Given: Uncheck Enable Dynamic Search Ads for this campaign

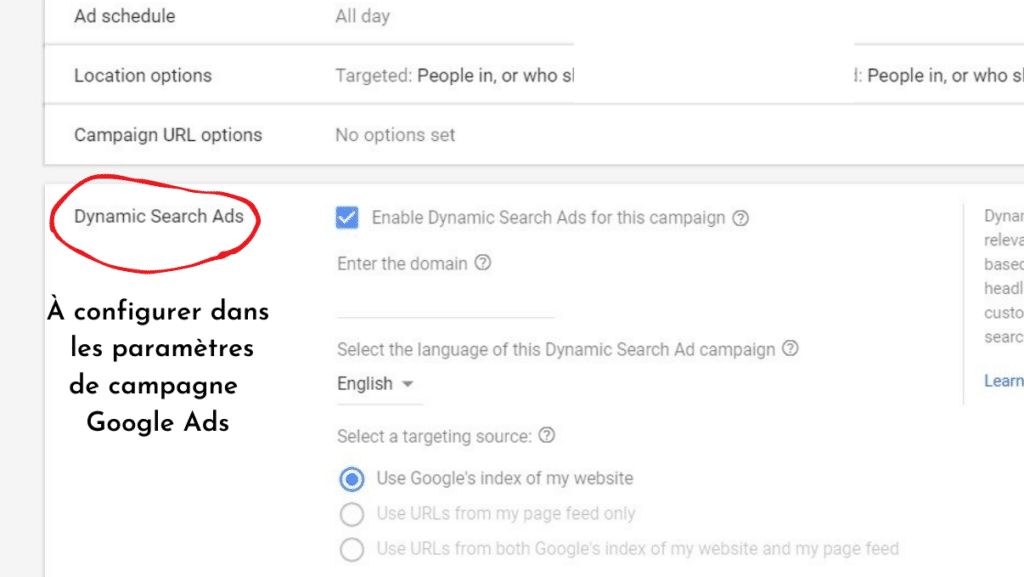Looking at the screenshot, I should (x=347, y=217).
